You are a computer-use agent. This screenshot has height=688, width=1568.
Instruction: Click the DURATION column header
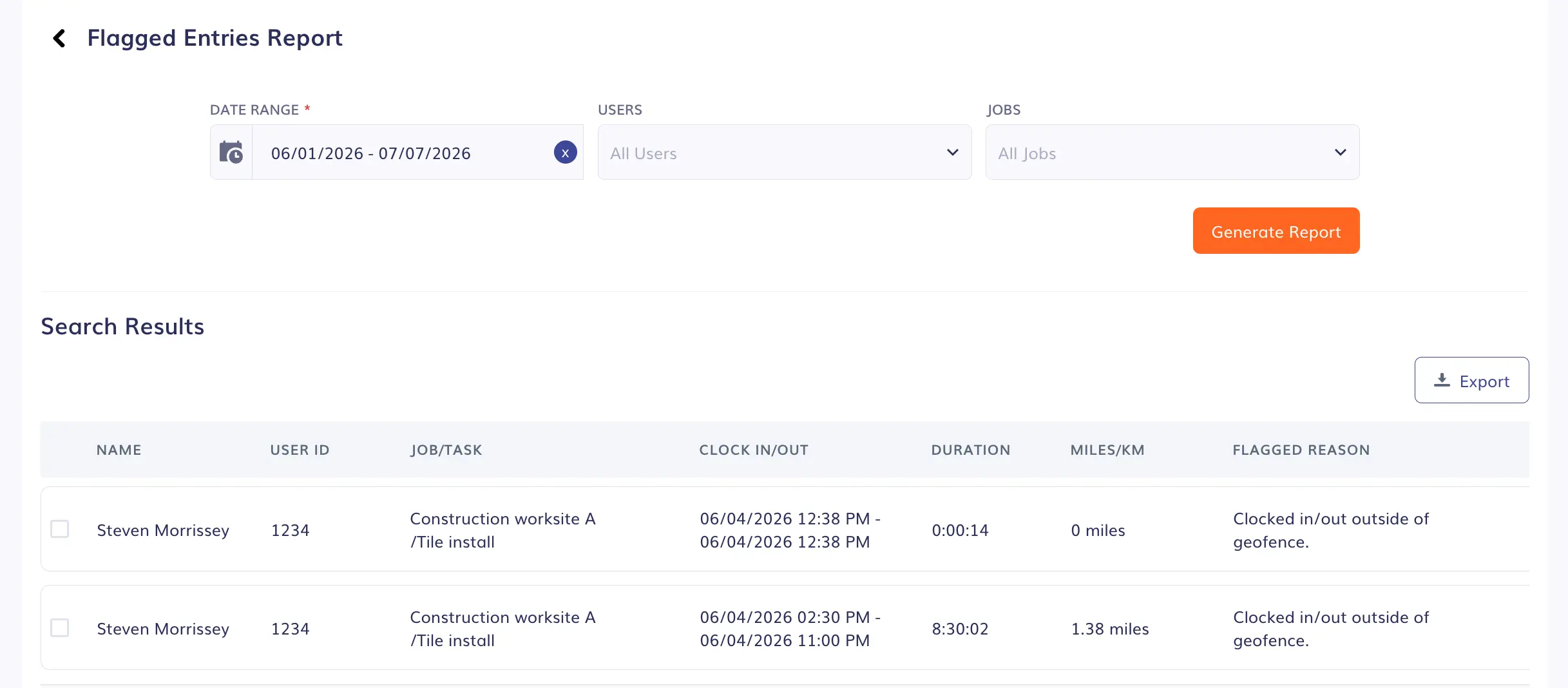[x=970, y=450]
